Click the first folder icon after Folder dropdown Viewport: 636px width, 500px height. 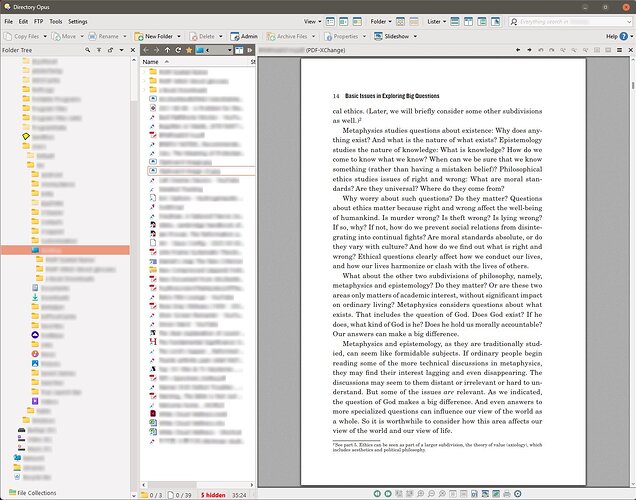pyautogui.click(x=400, y=21)
